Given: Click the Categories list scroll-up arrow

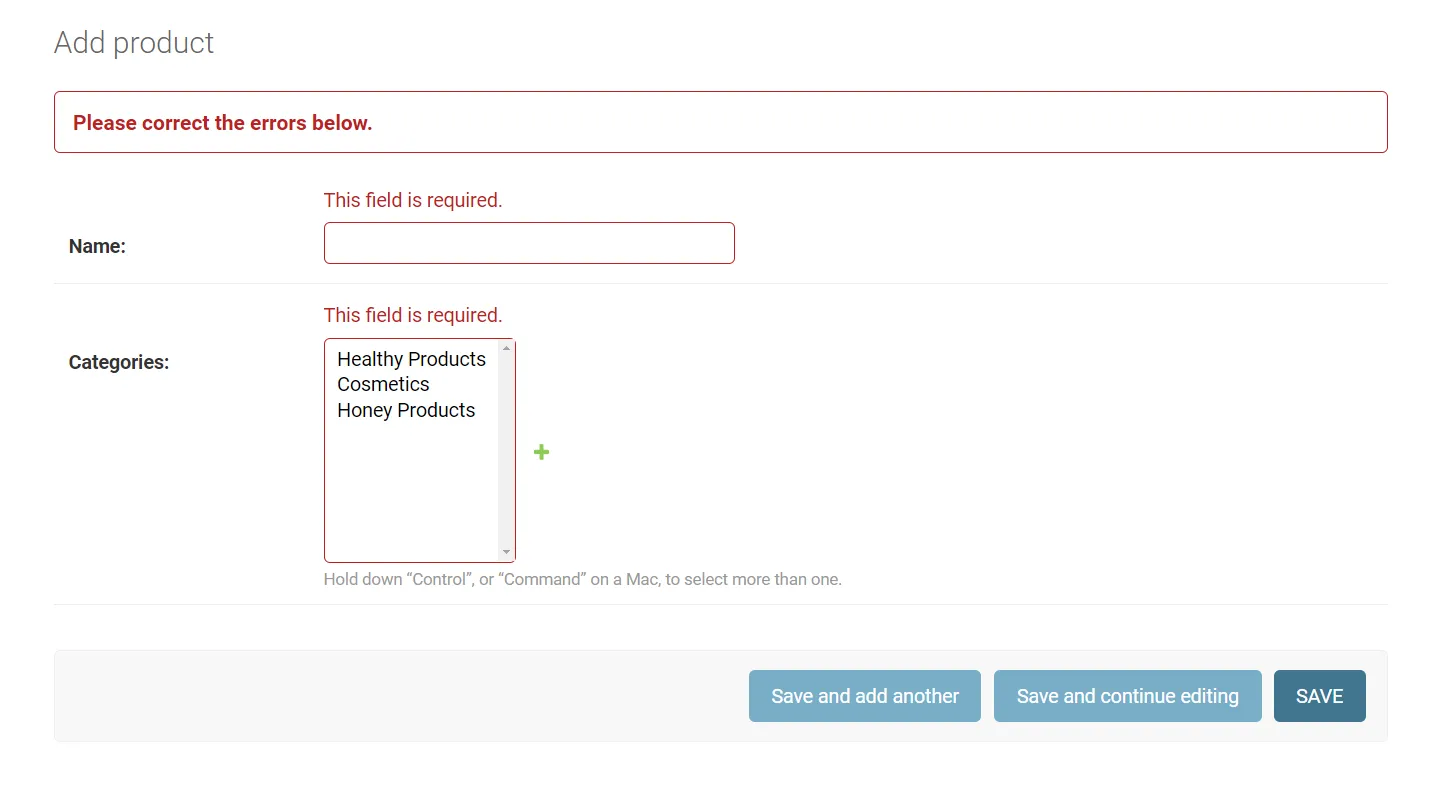Looking at the screenshot, I should point(506,348).
